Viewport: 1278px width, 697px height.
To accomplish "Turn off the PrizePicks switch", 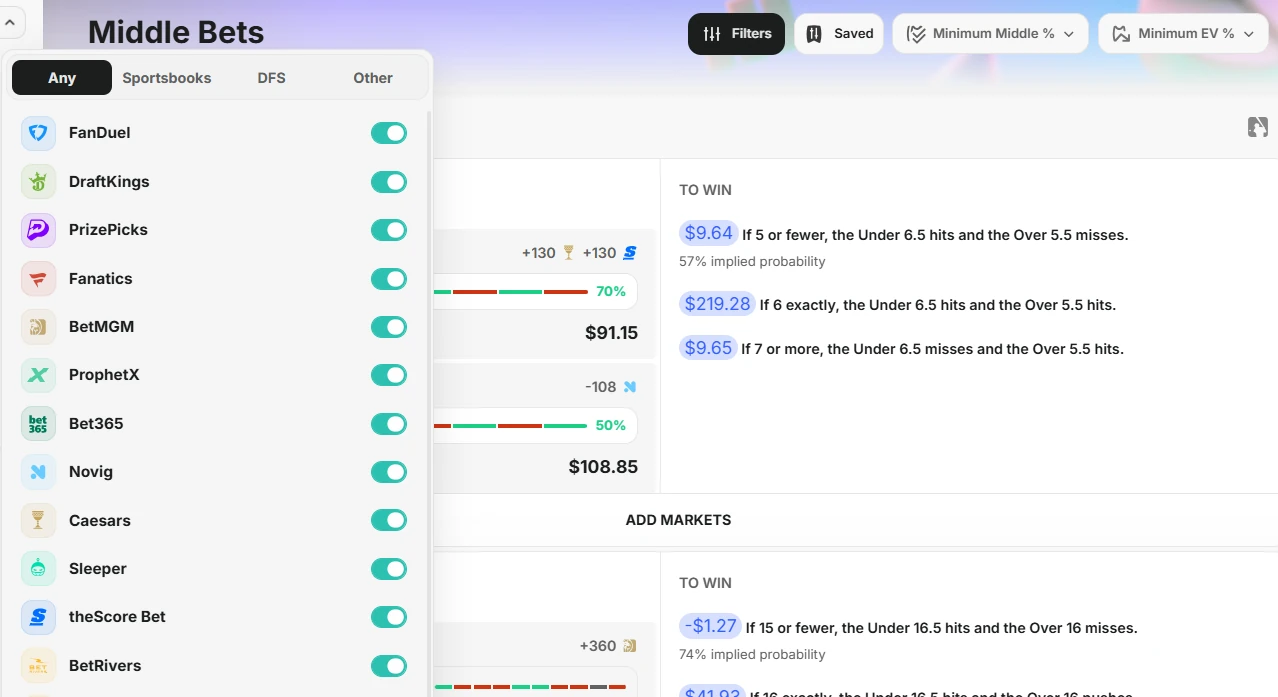I will (x=389, y=230).
